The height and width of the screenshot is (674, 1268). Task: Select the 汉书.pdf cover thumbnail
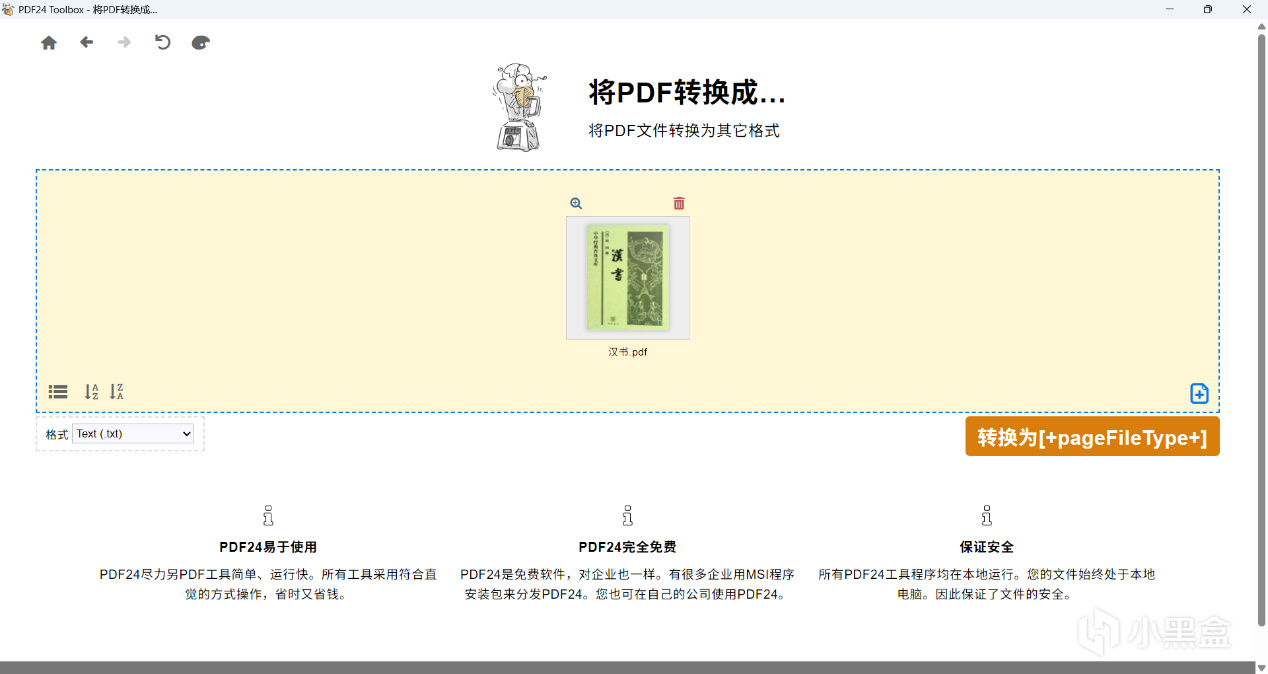point(628,278)
